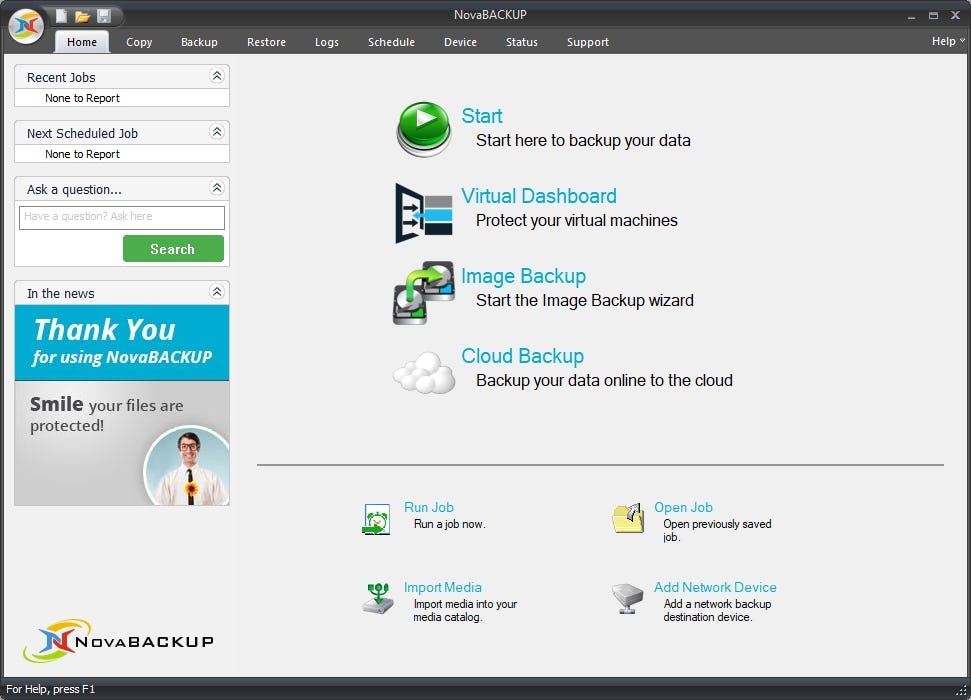Open the Virtual Dashboard
Screen dimensions: 971x700
click(x=422, y=210)
